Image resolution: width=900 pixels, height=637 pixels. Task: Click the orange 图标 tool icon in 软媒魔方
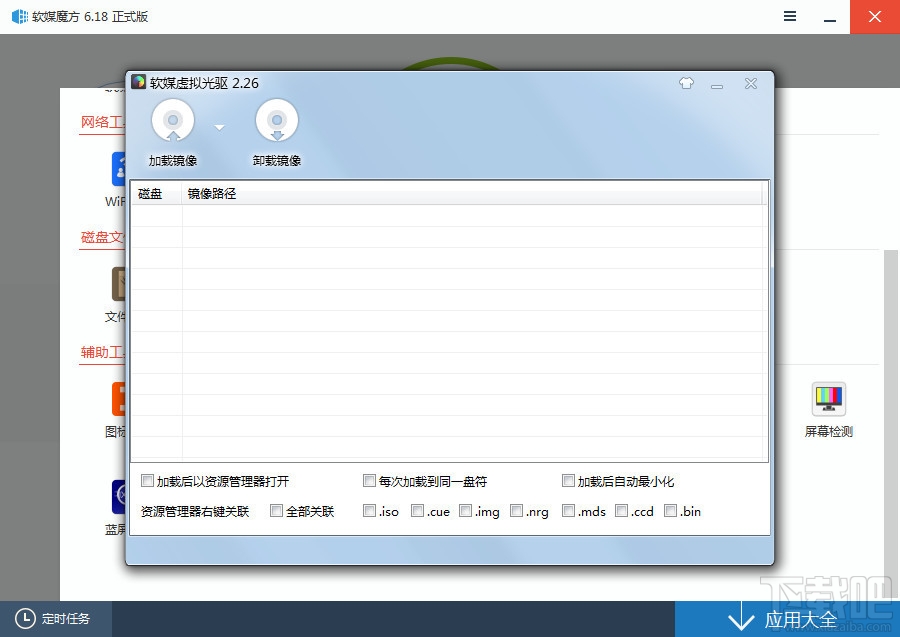tap(118, 398)
